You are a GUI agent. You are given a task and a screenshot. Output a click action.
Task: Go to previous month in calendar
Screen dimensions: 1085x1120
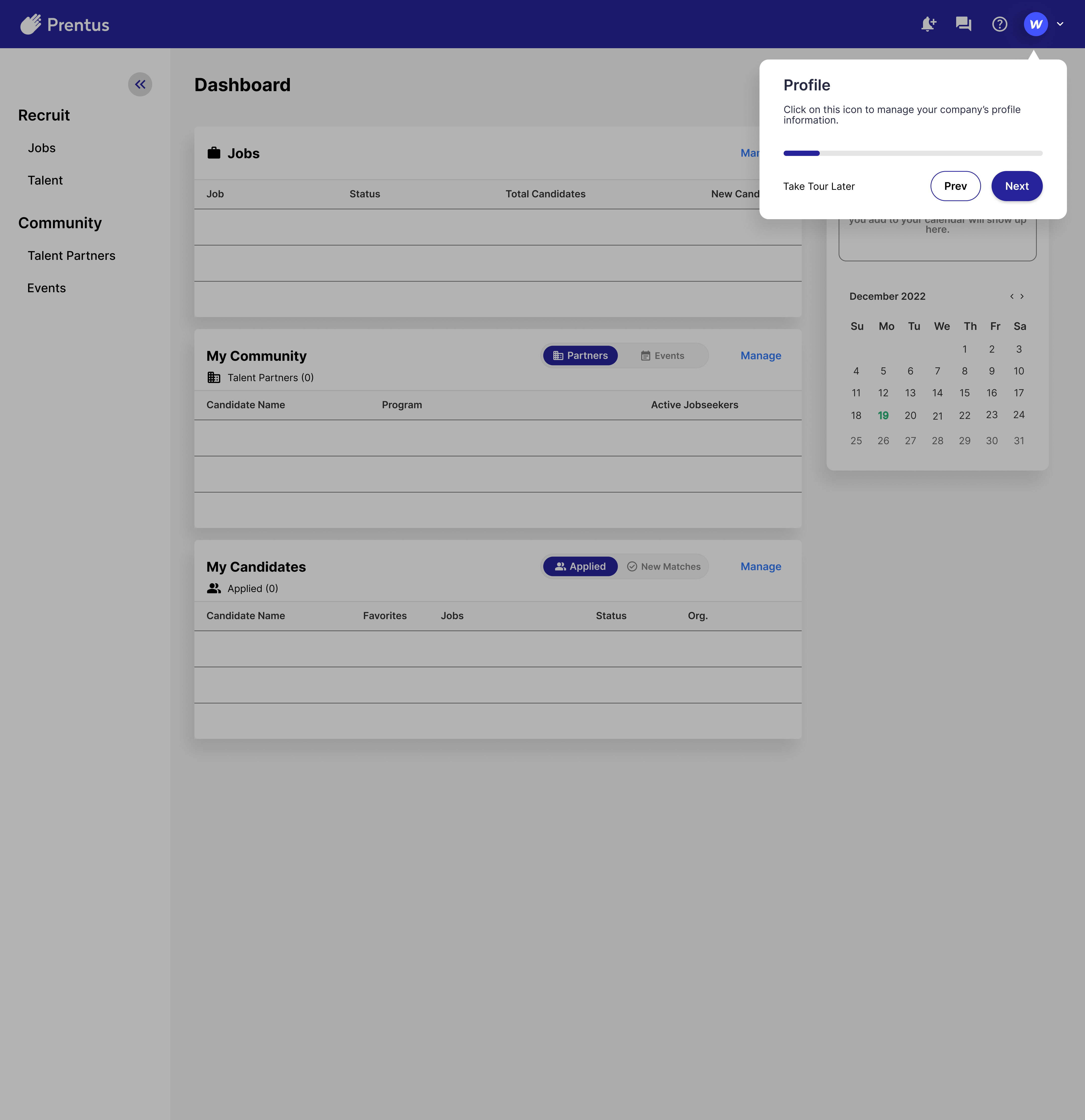(x=1012, y=297)
